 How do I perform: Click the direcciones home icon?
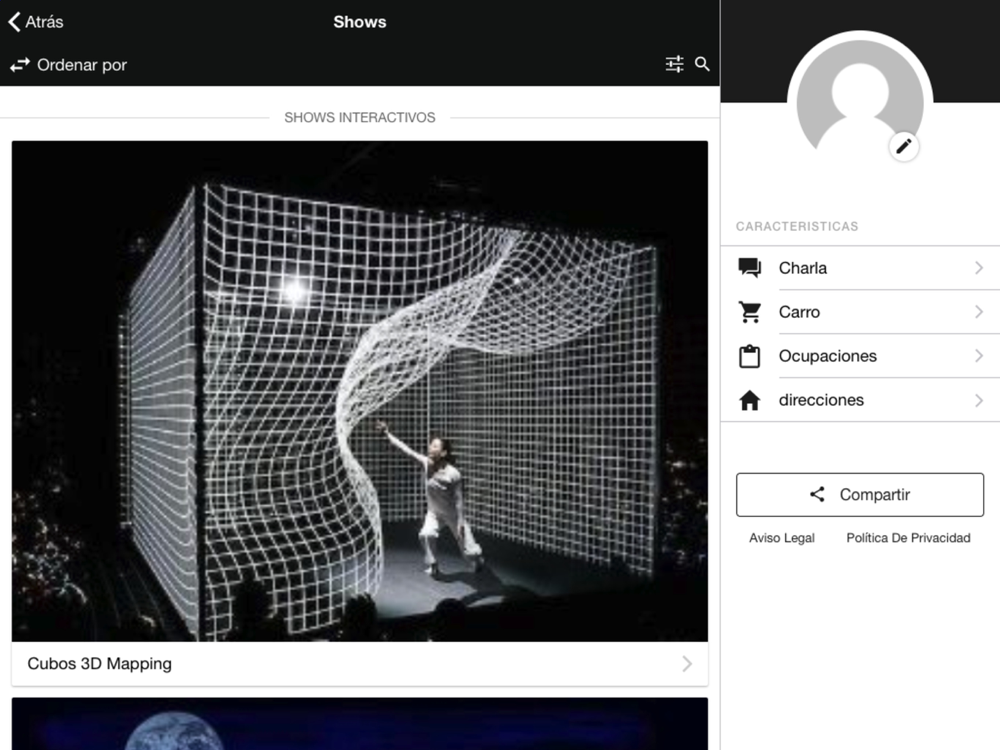pyautogui.click(x=750, y=400)
